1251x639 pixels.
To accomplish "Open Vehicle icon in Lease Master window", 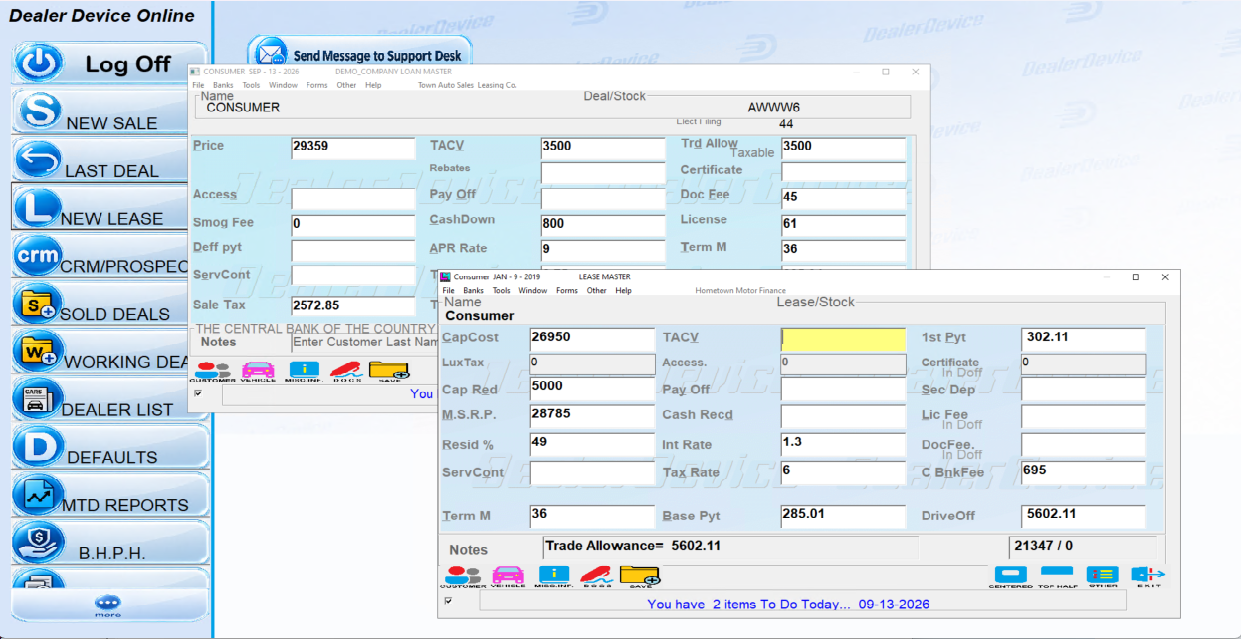I will 508,577.
